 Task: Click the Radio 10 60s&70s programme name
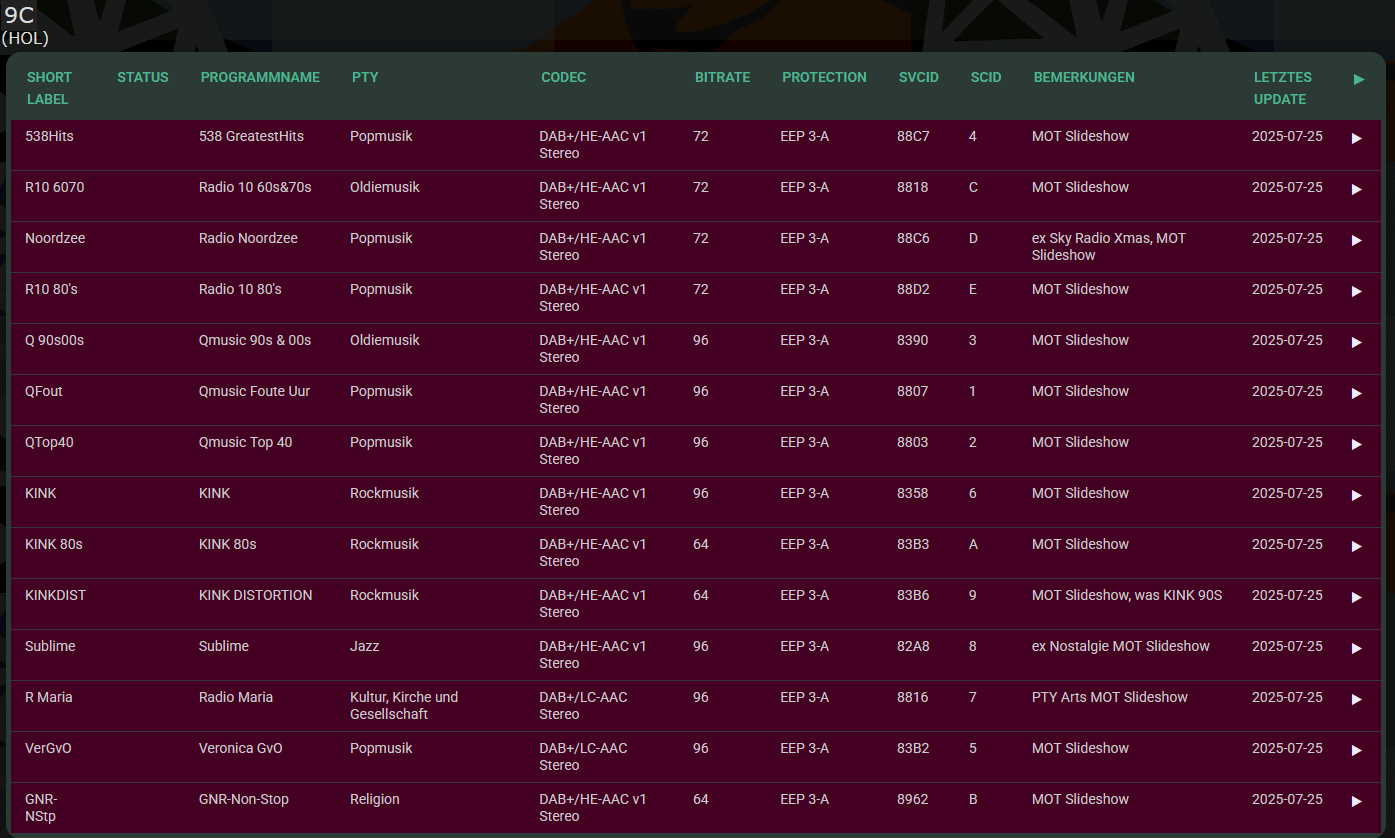pos(255,187)
